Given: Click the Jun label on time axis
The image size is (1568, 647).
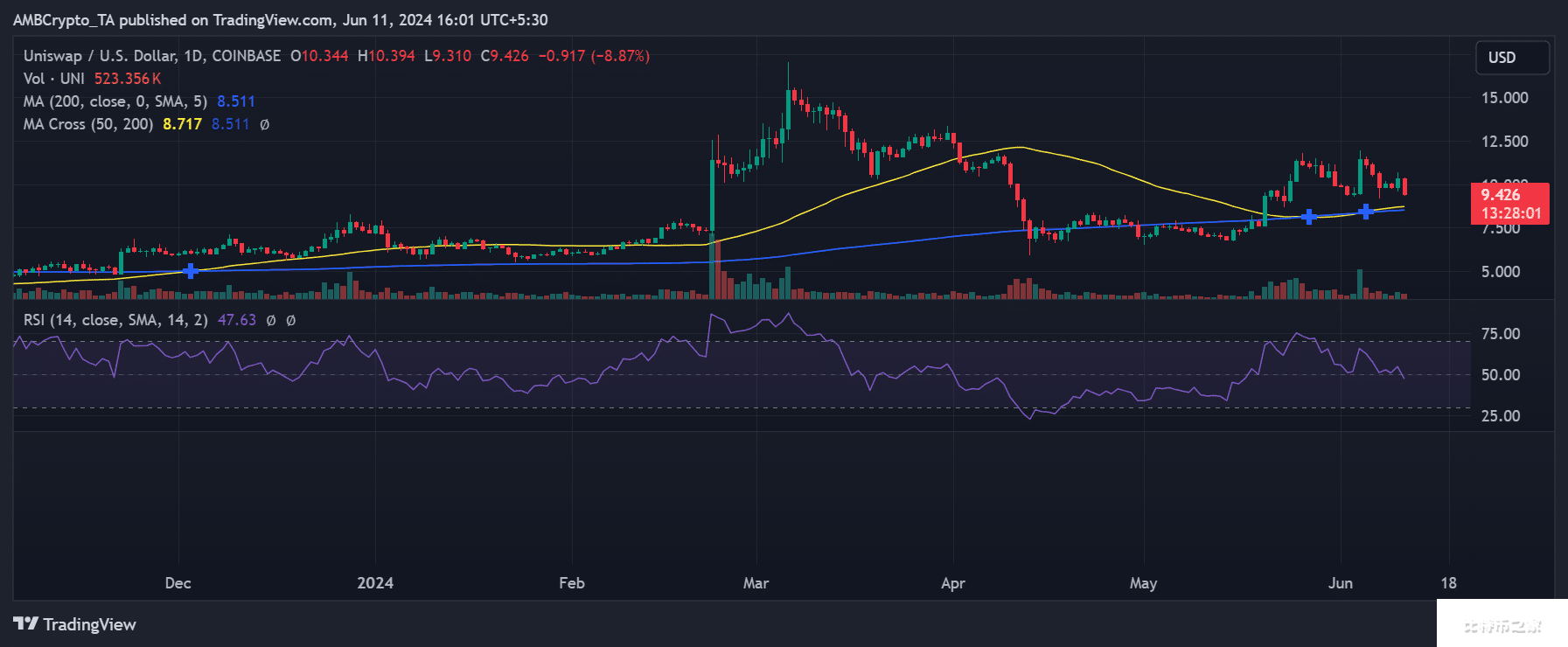Looking at the screenshot, I should tap(1340, 583).
